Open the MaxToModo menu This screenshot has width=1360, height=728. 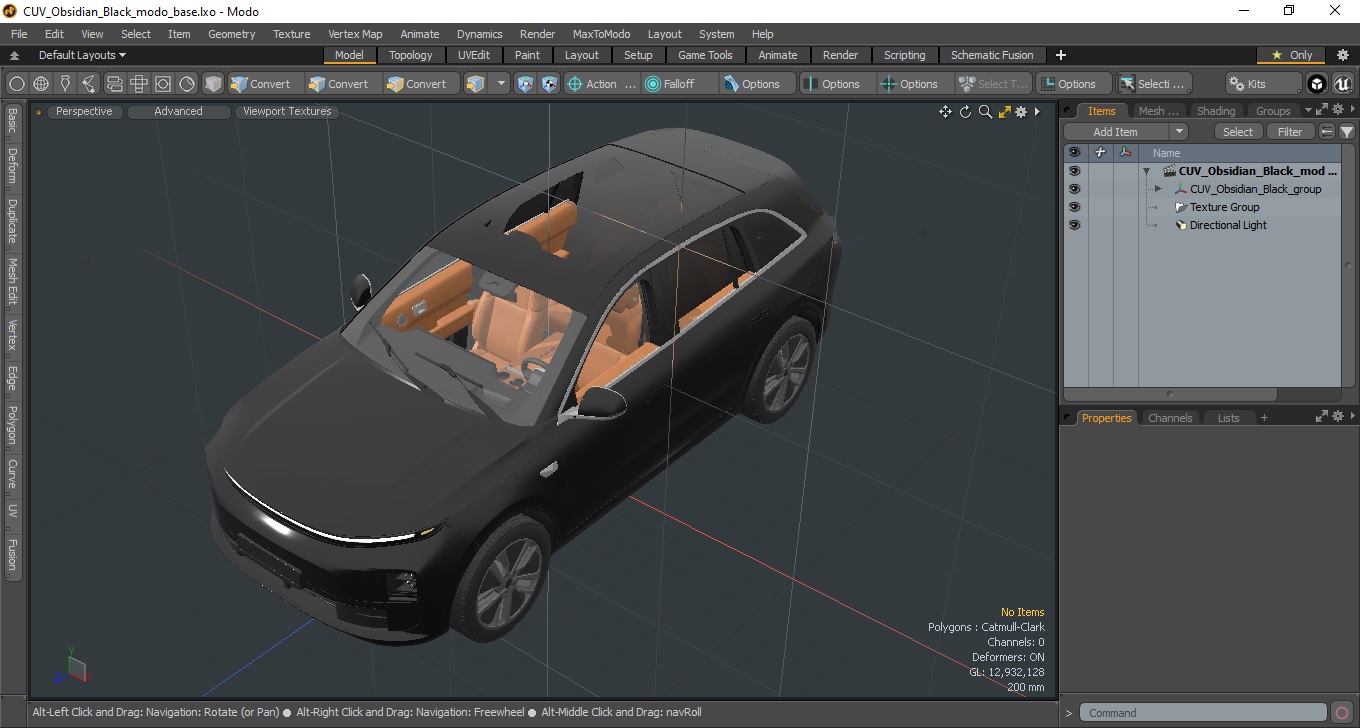pyautogui.click(x=601, y=34)
